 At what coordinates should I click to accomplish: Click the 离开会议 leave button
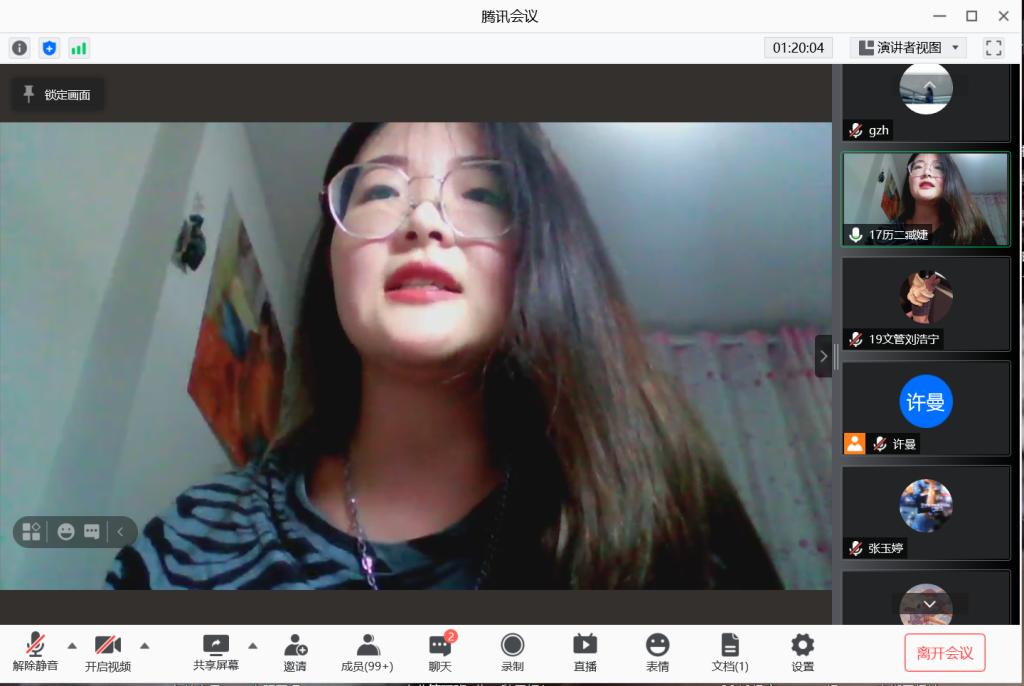(944, 653)
